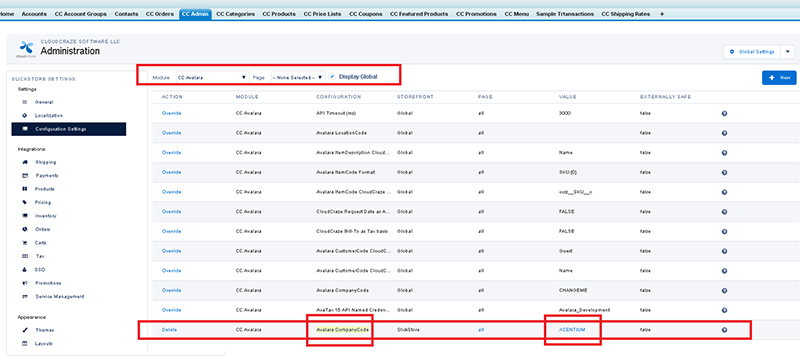
Task: Open the Accounts tab
Action: tap(34, 14)
